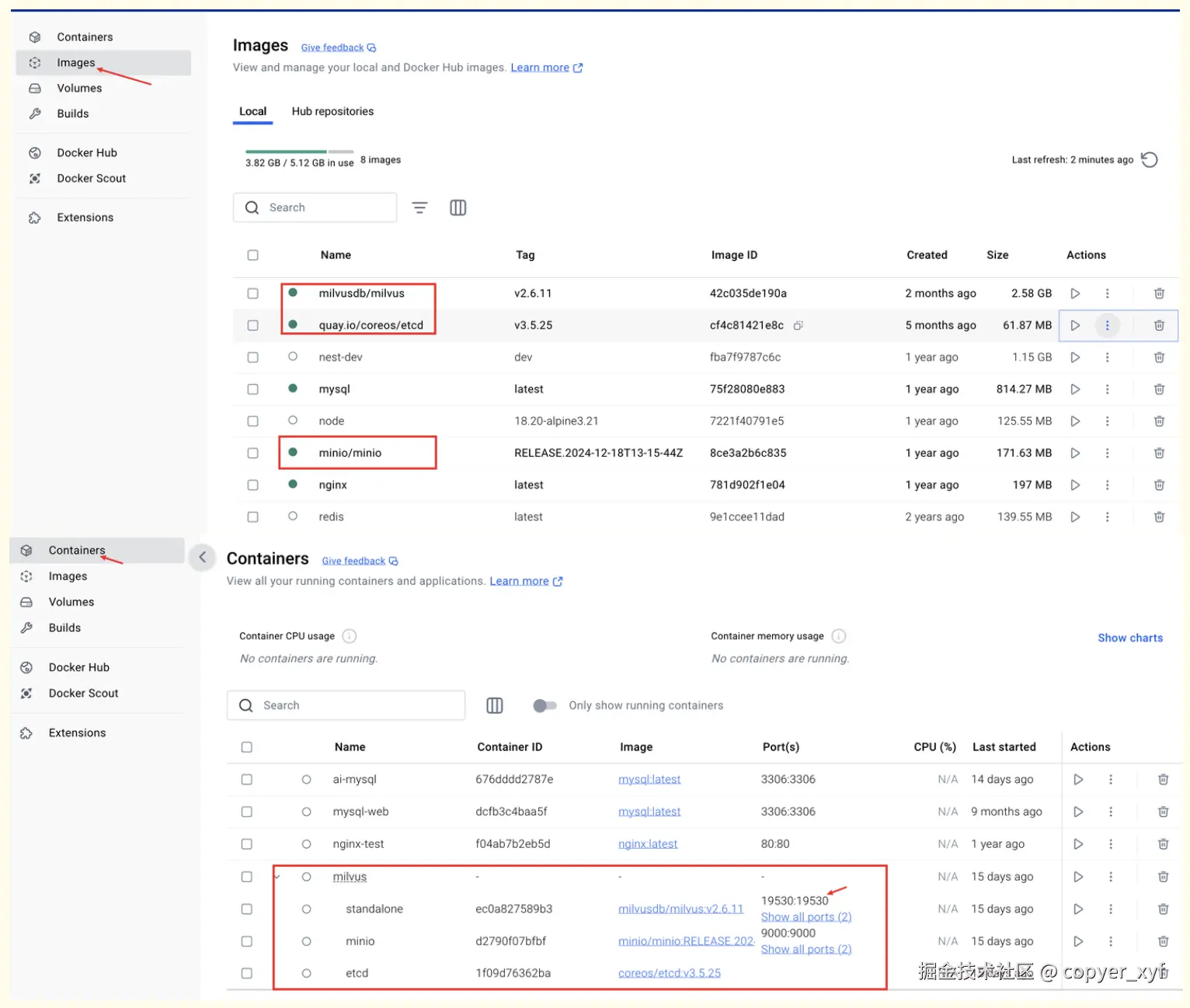
Task: Click Show charts link
Action: (1130, 638)
